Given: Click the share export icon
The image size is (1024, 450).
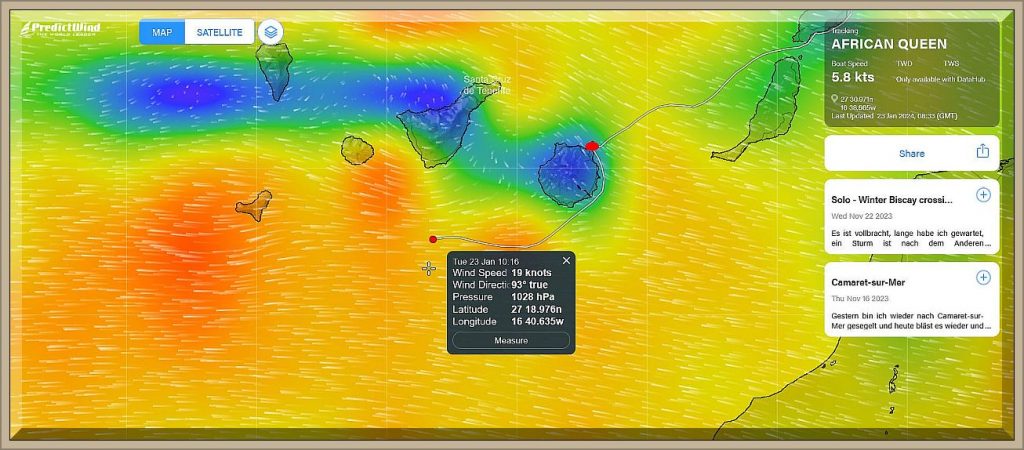Looking at the screenshot, I should coord(982,152).
